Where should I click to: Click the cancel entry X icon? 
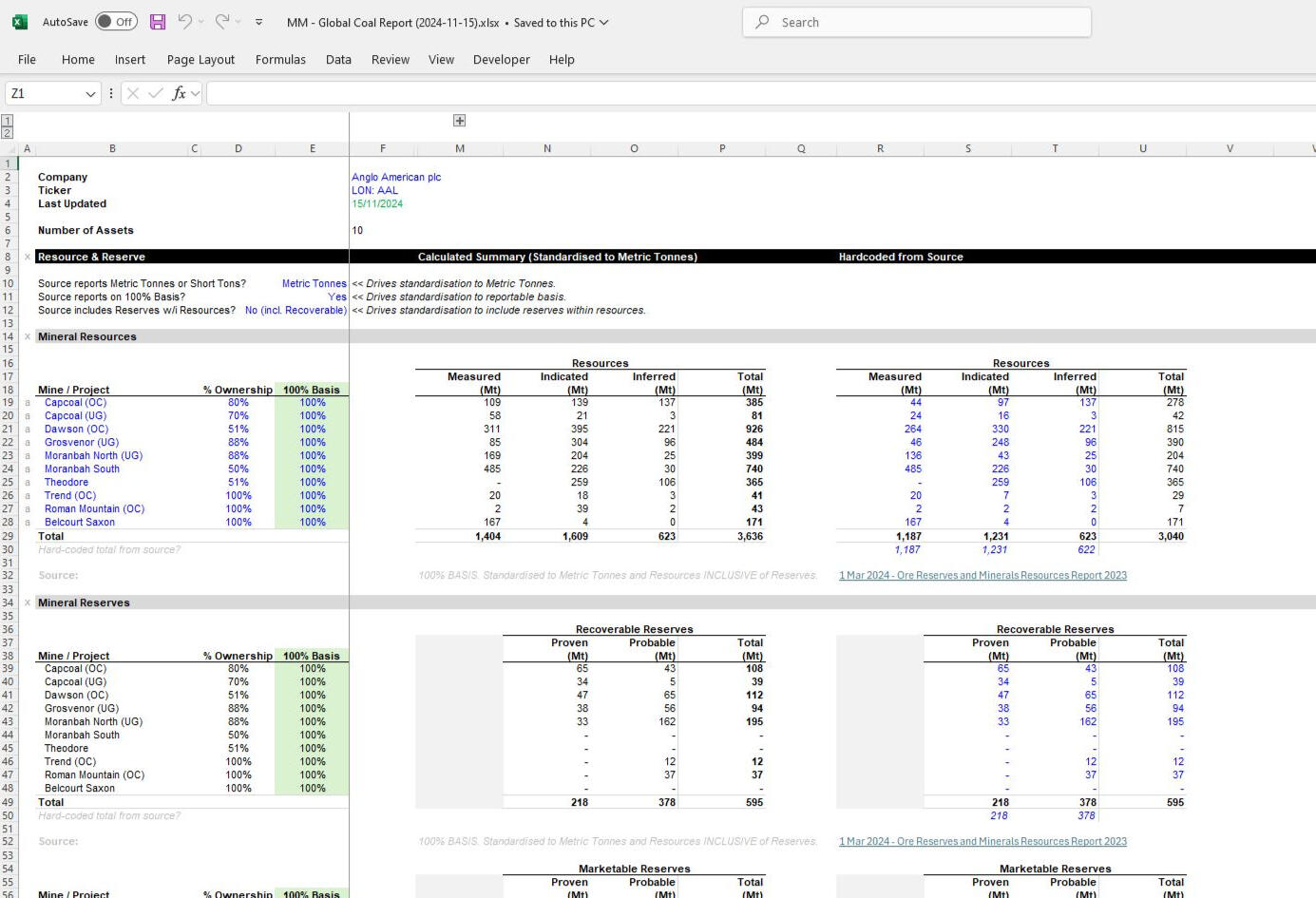point(133,93)
